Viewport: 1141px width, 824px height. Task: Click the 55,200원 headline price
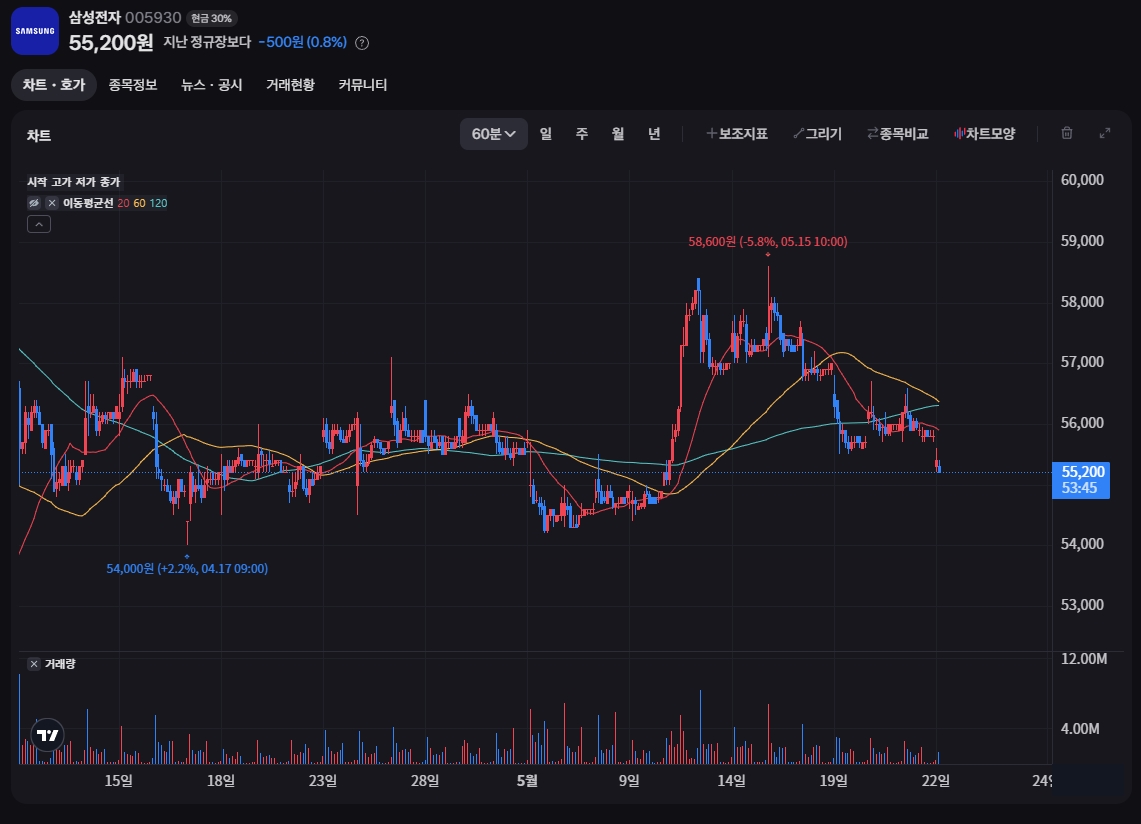(x=111, y=43)
